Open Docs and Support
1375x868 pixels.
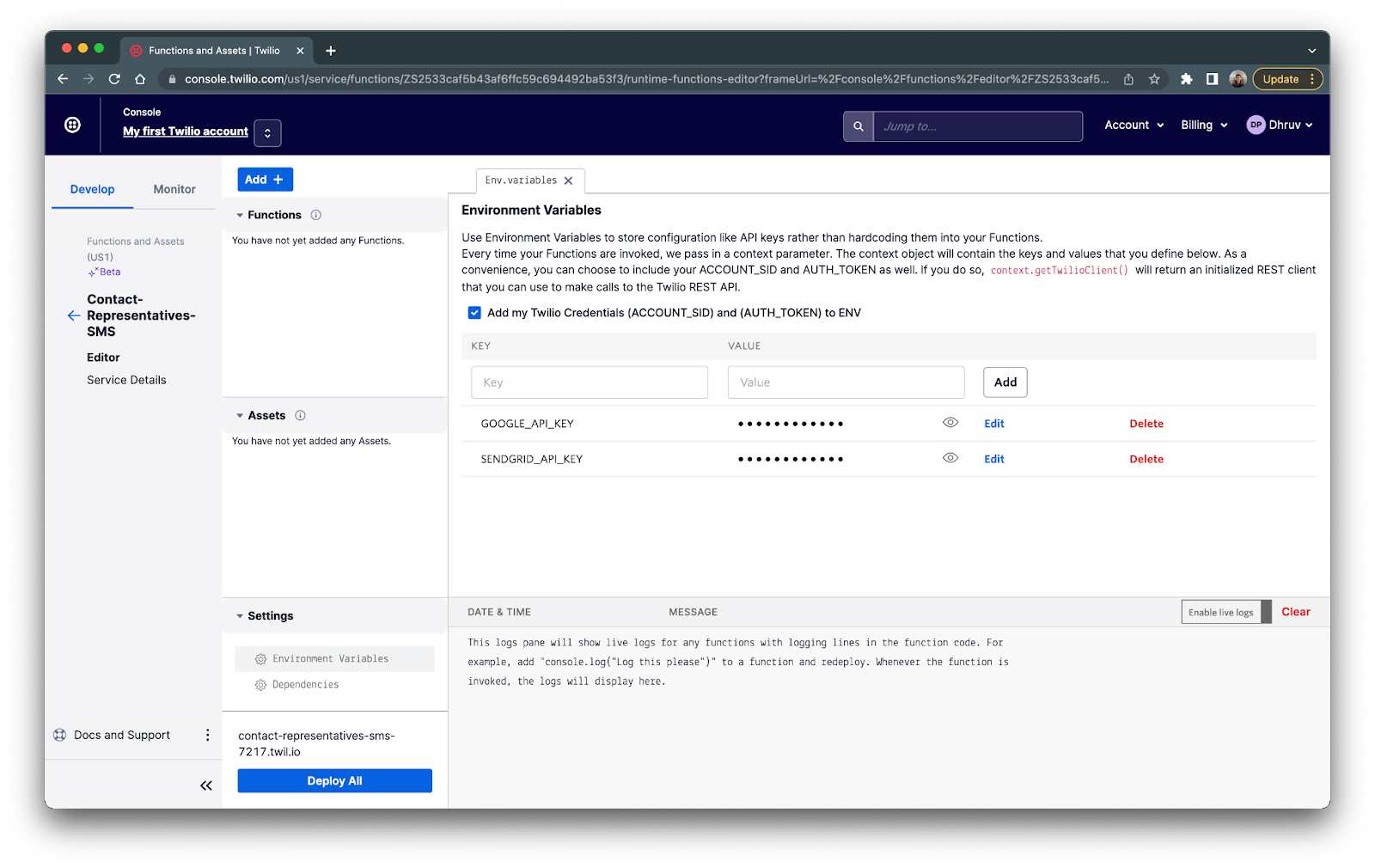(122, 735)
